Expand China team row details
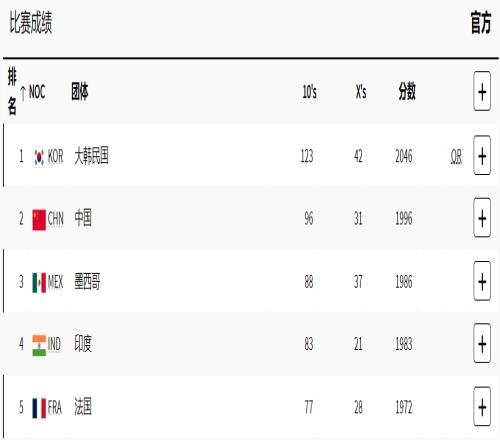Screen dimensions: 500x440 pos(482,218)
